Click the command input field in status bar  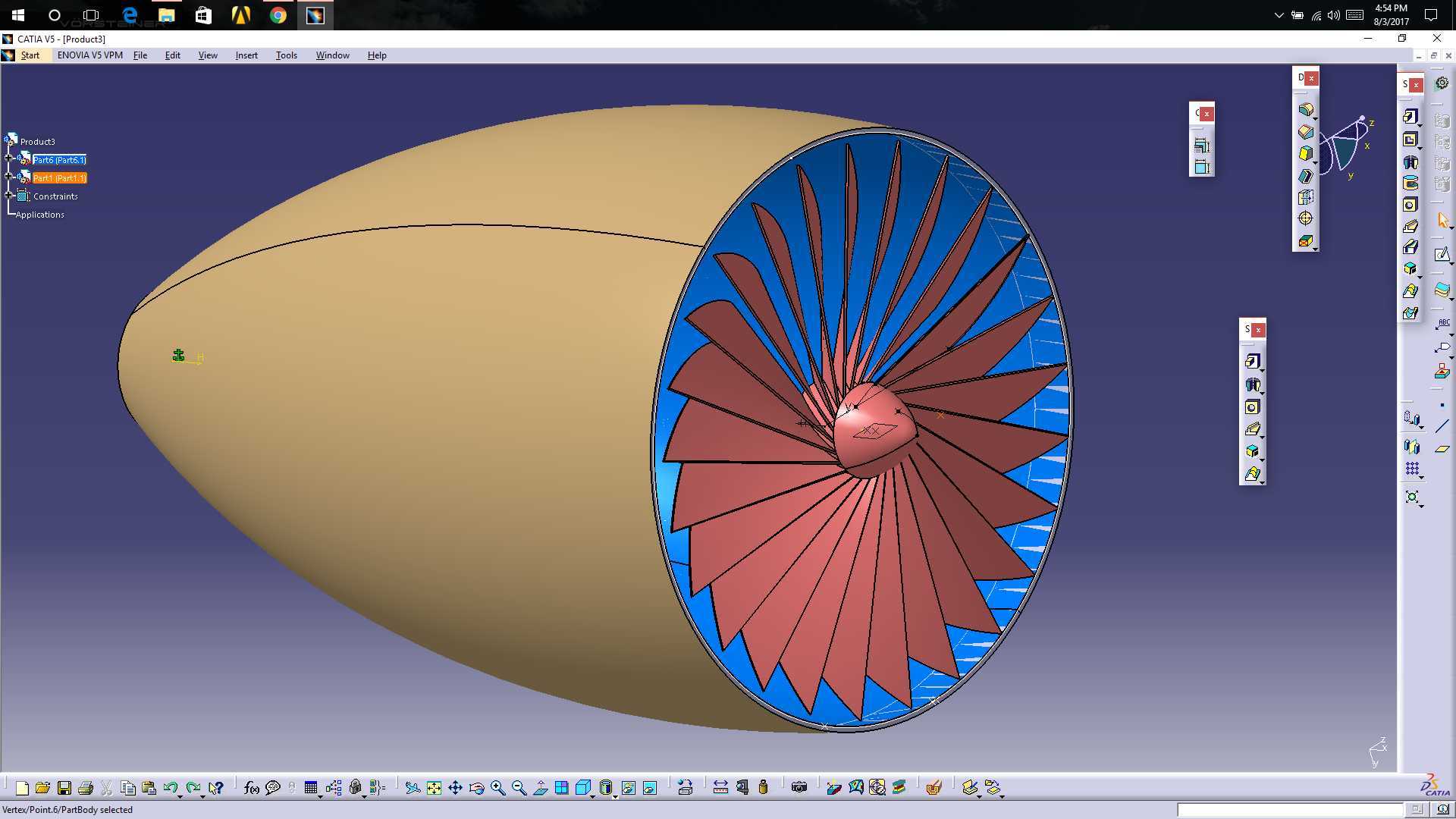click(x=1290, y=810)
